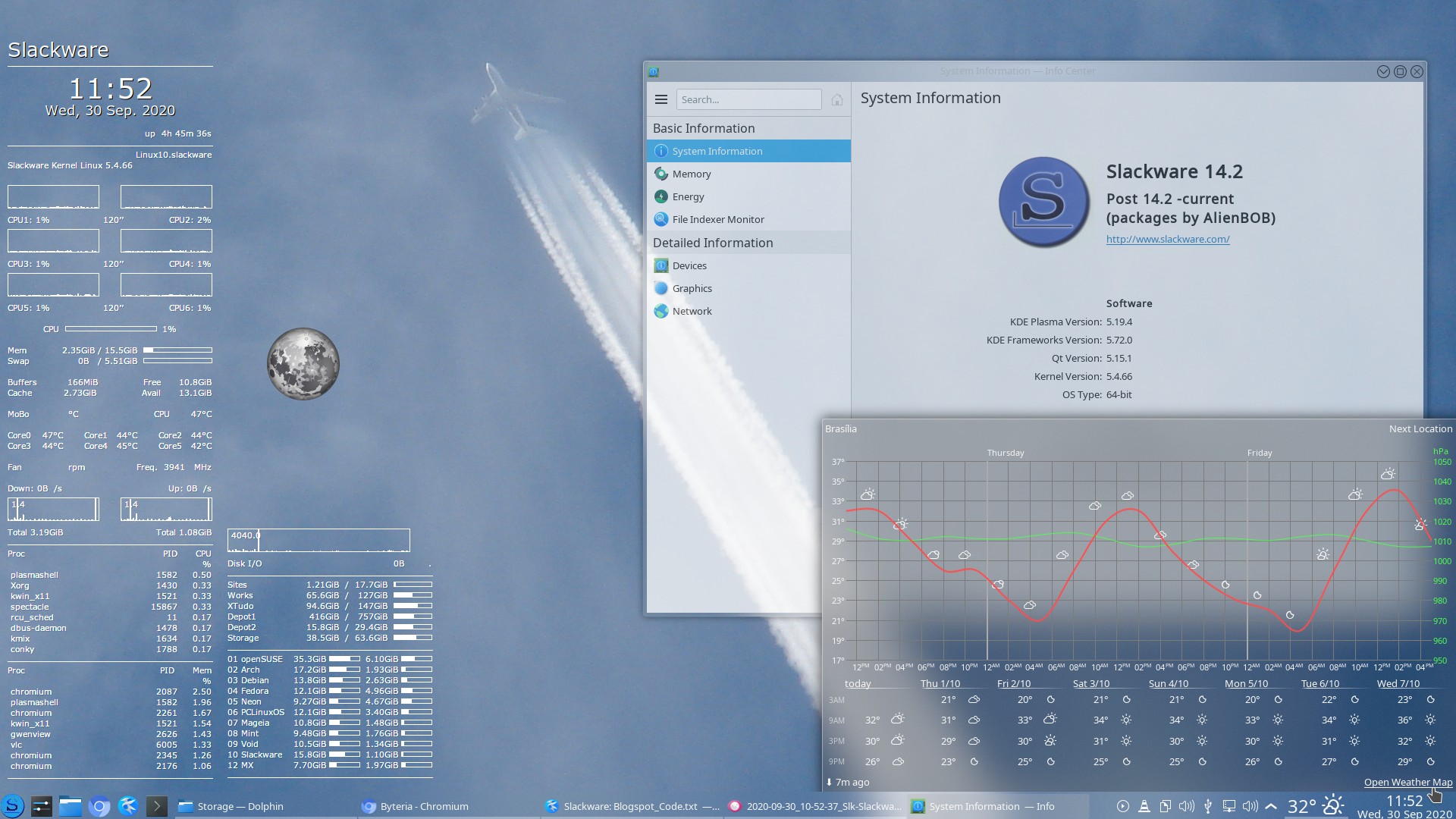Click the USB device notifier tray icon
Image resolution: width=1456 pixels, height=819 pixels.
tap(1207, 806)
